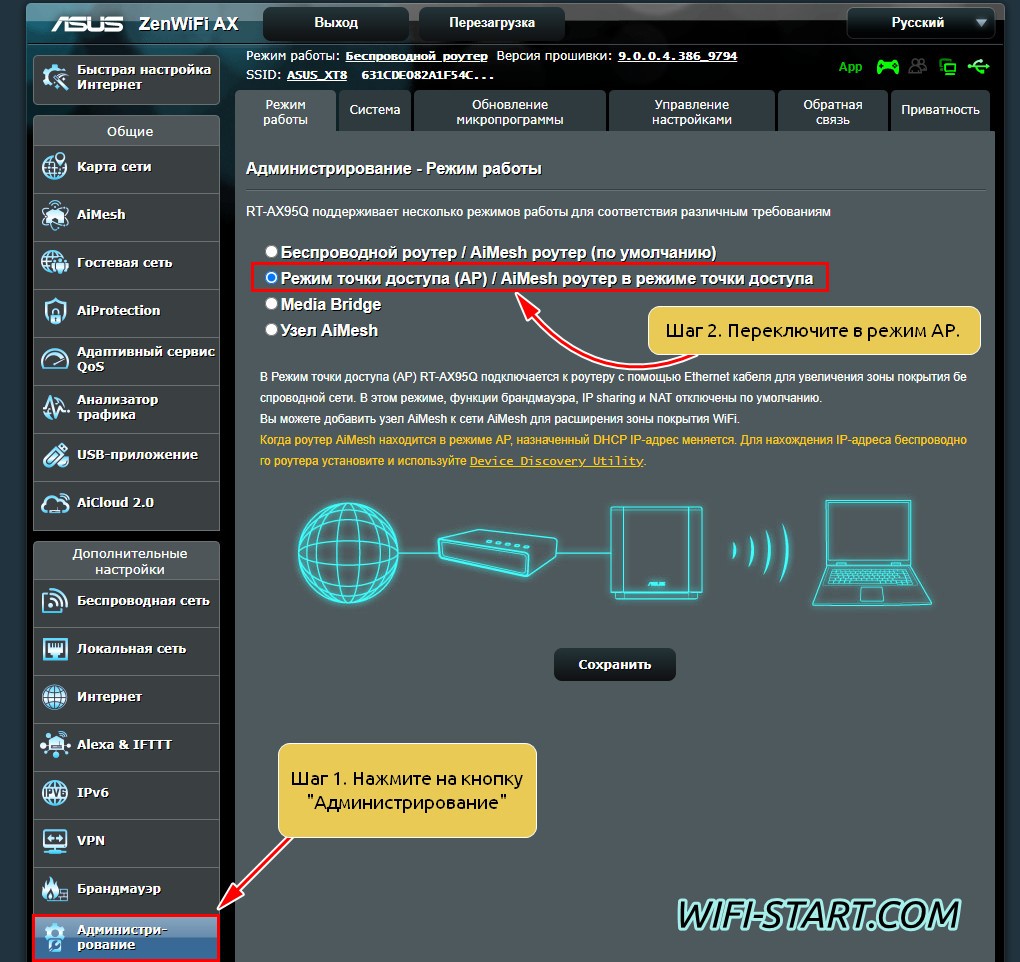
Task: Open the Network Map globe icon
Action: pos(54,167)
